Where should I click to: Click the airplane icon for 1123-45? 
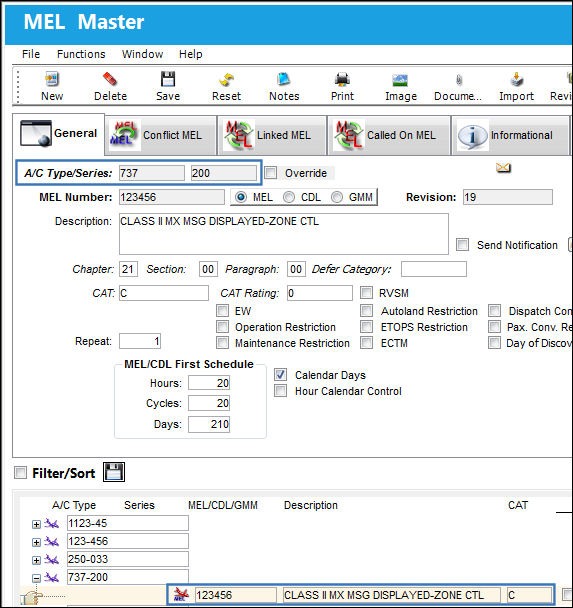click(x=51, y=524)
